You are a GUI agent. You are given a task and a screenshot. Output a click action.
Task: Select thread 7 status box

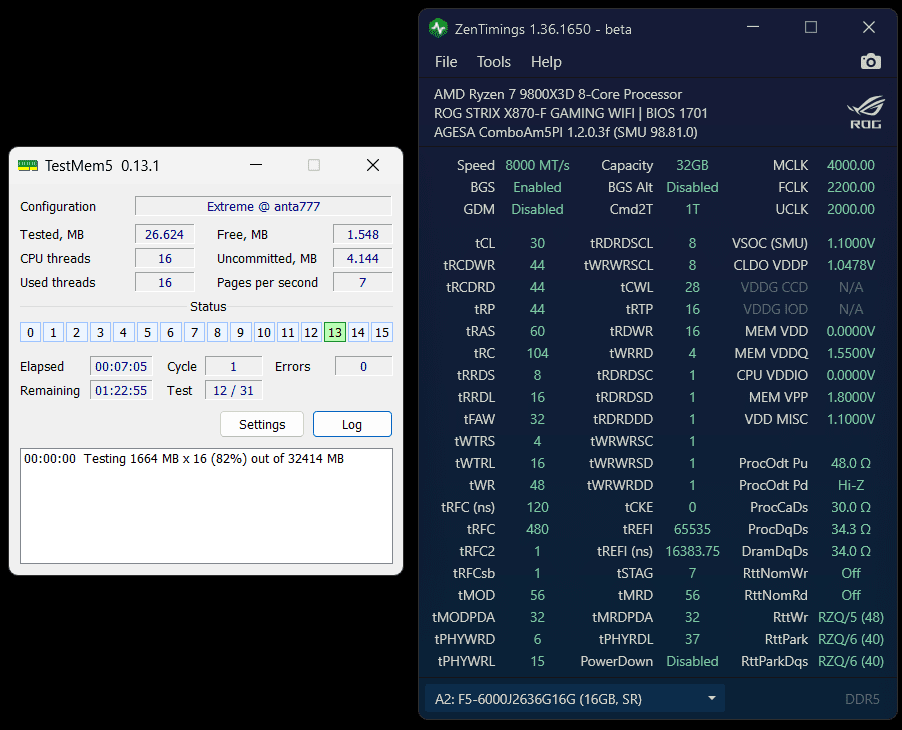click(x=194, y=332)
